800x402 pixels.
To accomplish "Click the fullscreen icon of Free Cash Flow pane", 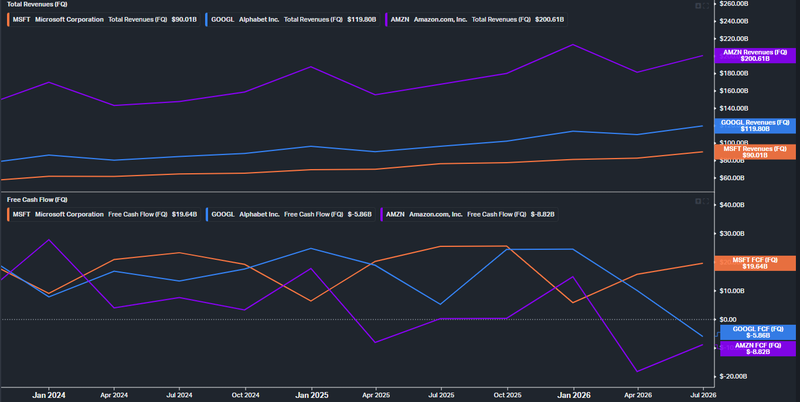I will pyautogui.click(x=706, y=202).
